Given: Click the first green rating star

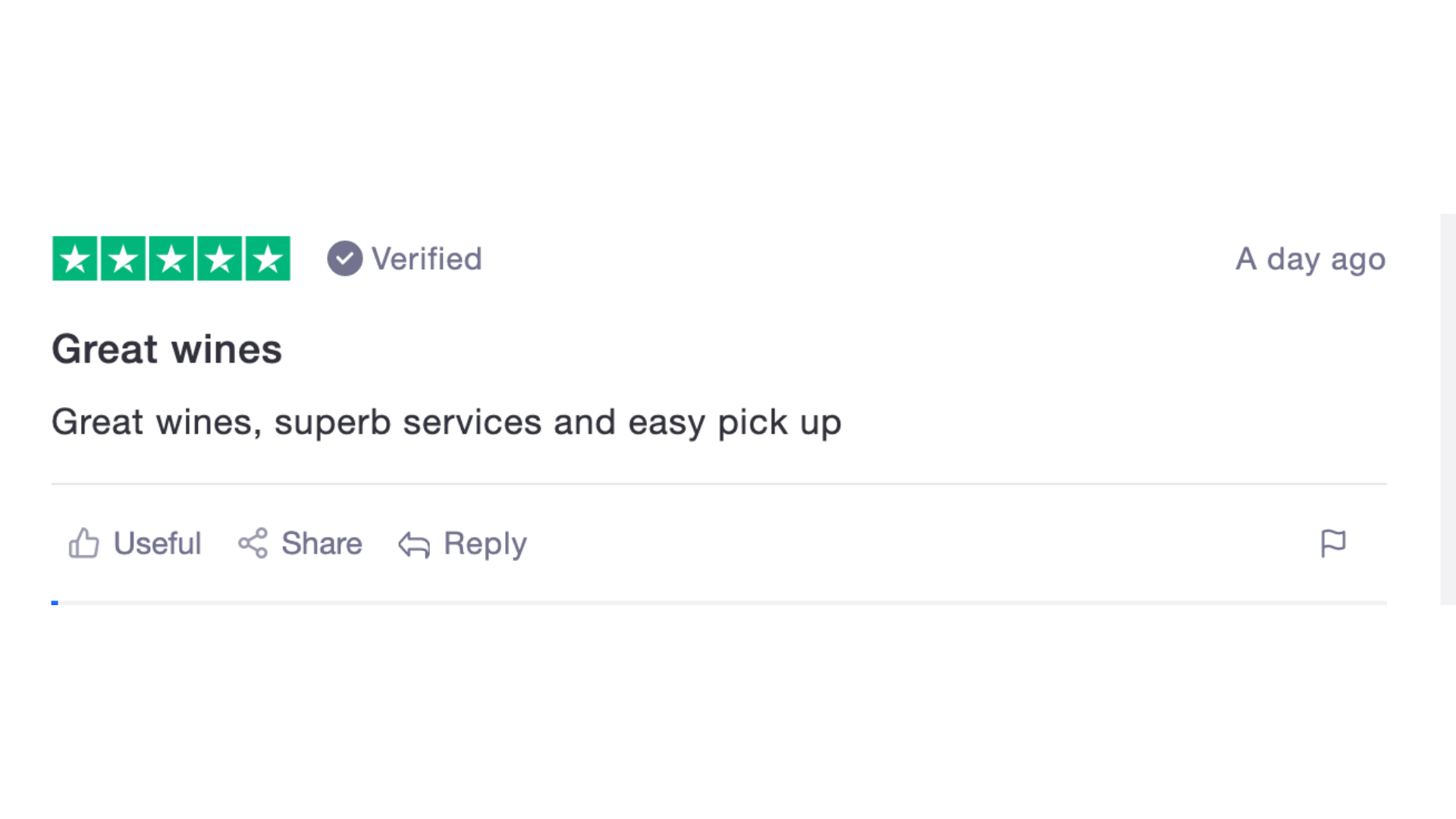Looking at the screenshot, I should point(74,259).
